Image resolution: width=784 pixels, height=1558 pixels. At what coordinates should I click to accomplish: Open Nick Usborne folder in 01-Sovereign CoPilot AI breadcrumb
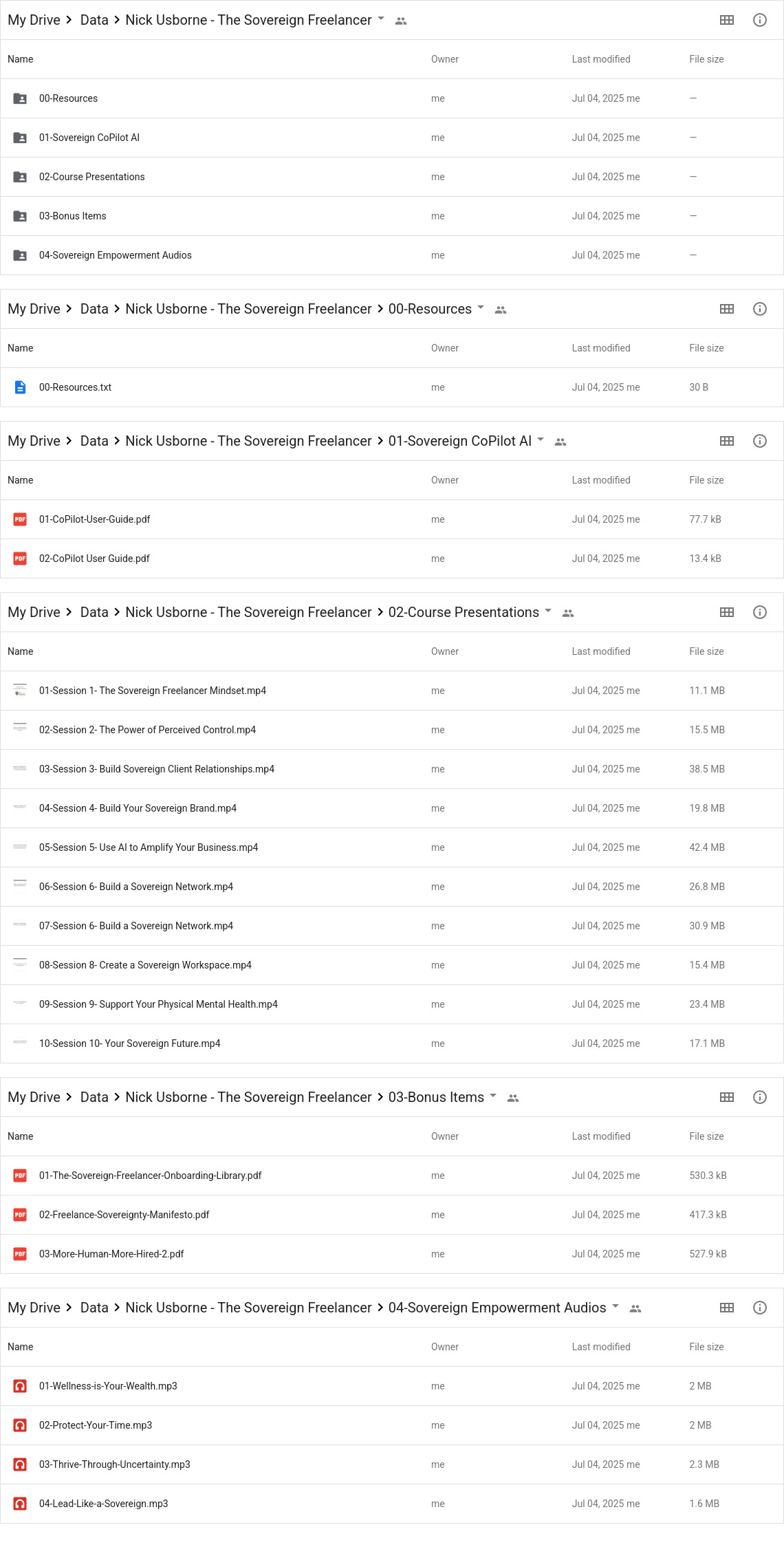(248, 441)
